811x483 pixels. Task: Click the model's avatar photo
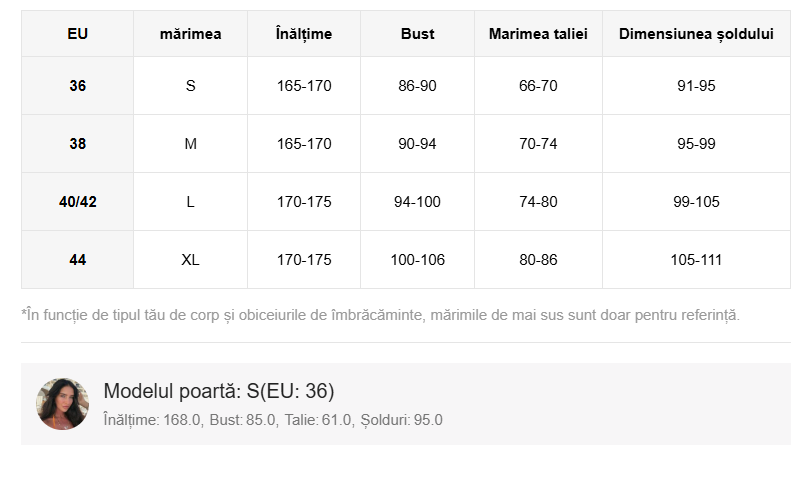click(62, 404)
